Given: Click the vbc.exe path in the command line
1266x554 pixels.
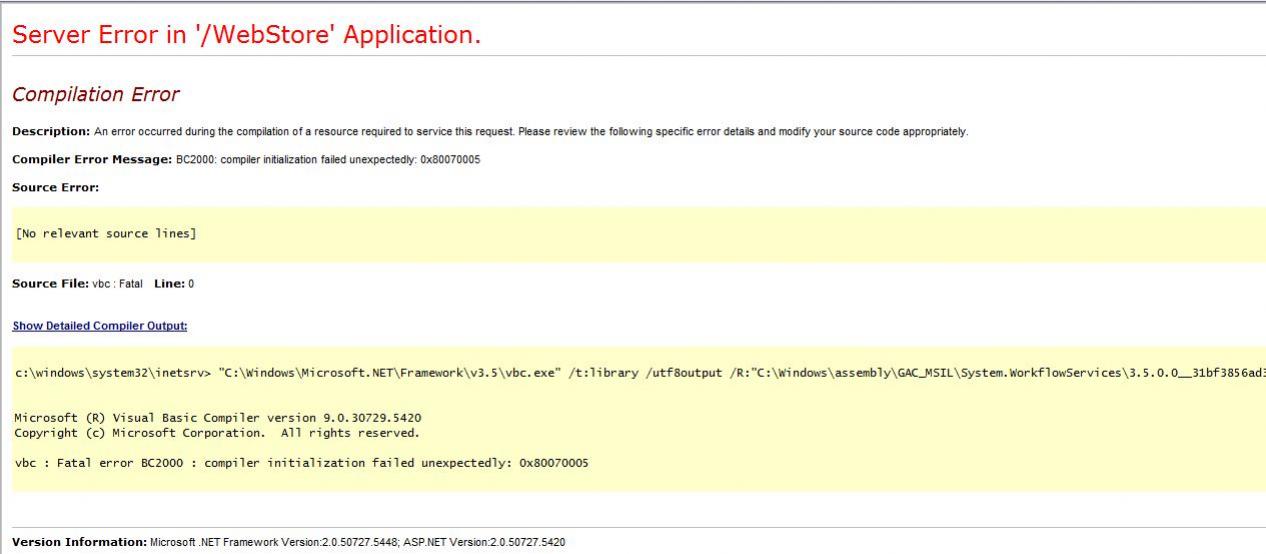Looking at the screenshot, I should click(x=380, y=374).
